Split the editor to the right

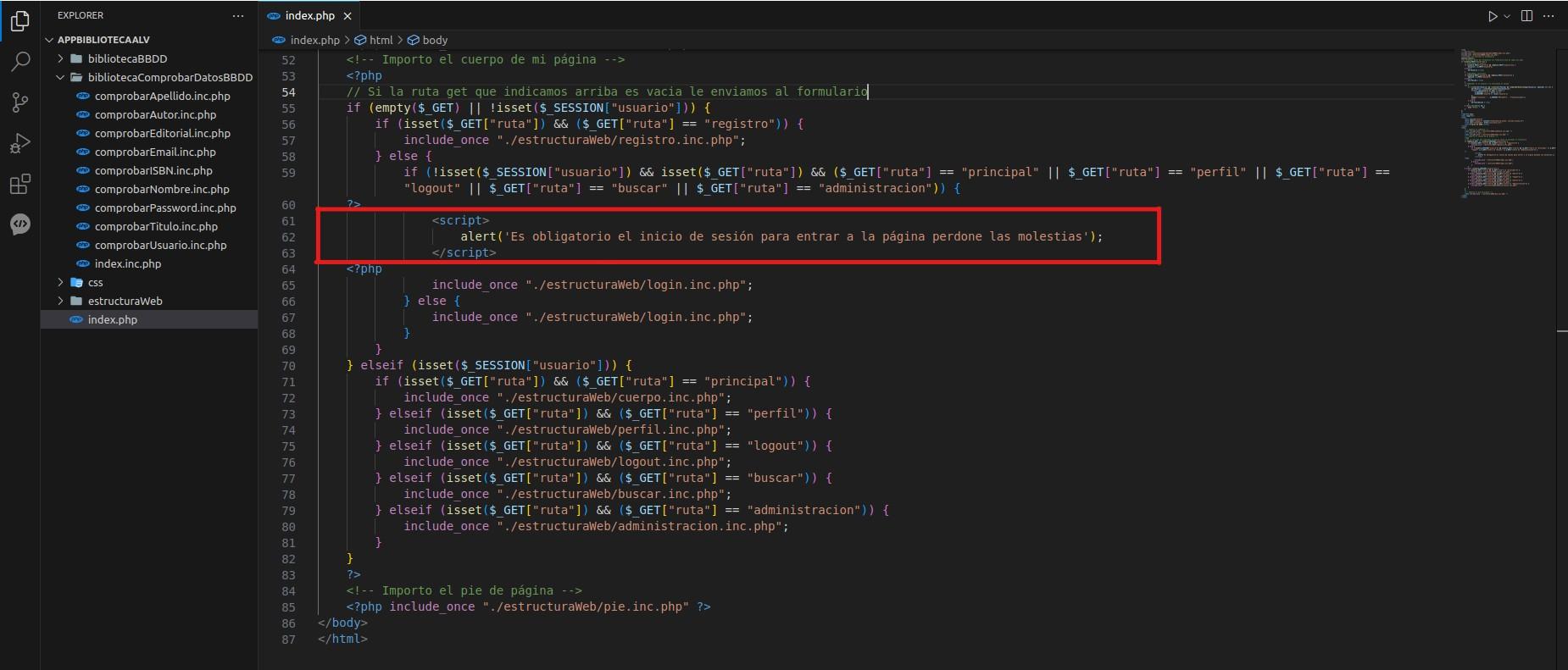click(x=1526, y=16)
